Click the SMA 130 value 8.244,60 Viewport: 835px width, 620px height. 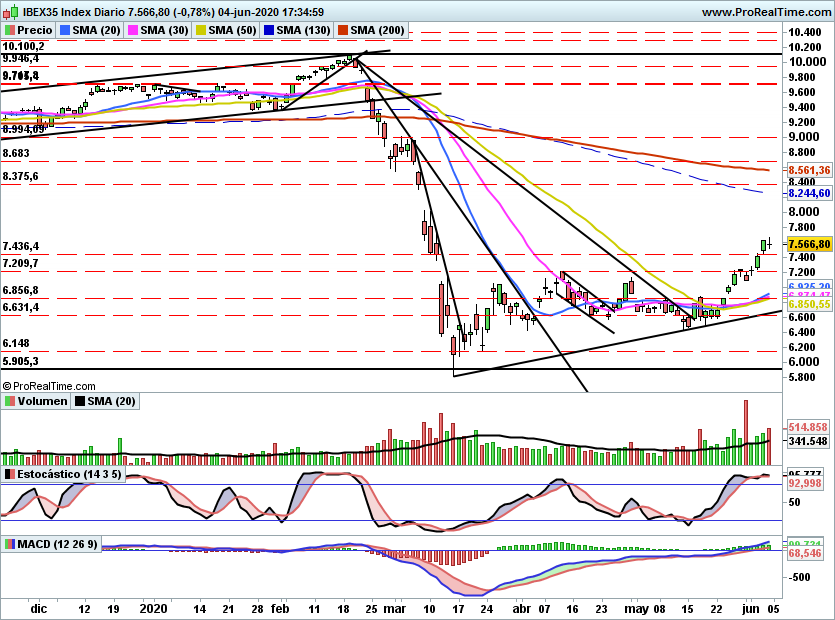[809, 193]
